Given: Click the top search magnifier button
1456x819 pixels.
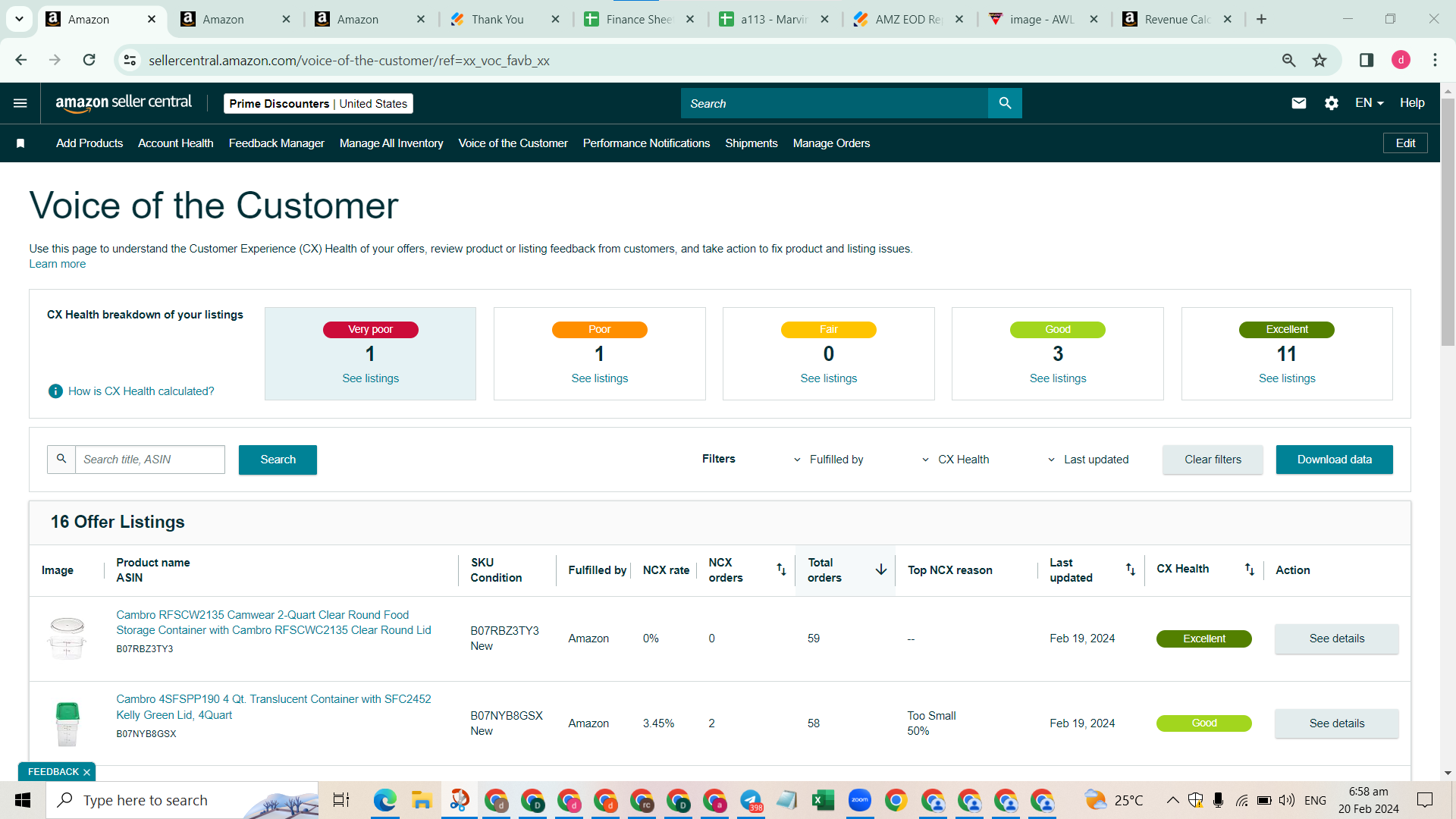Looking at the screenshot, I should click(1005, 103).
